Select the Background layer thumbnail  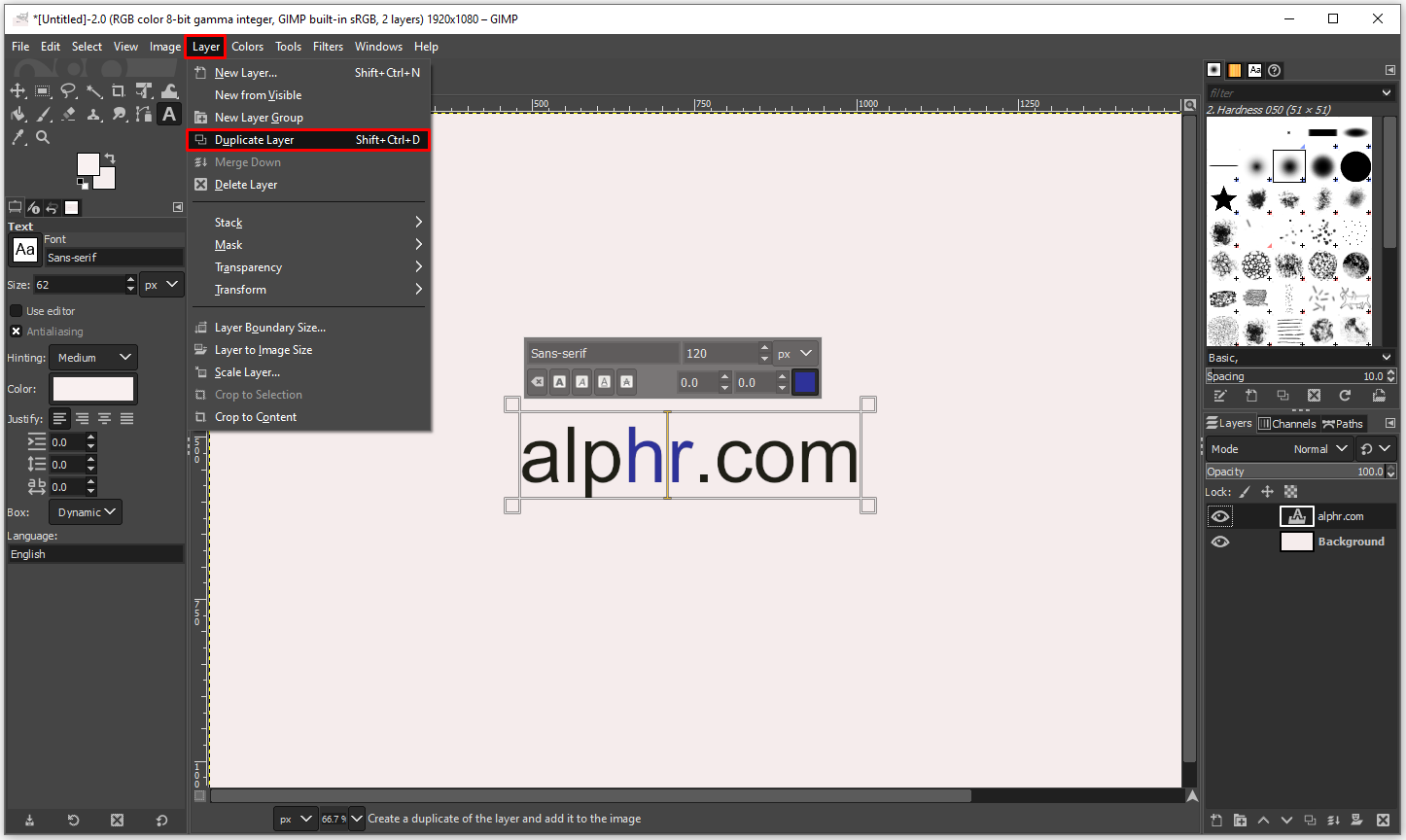point(1296,542)
